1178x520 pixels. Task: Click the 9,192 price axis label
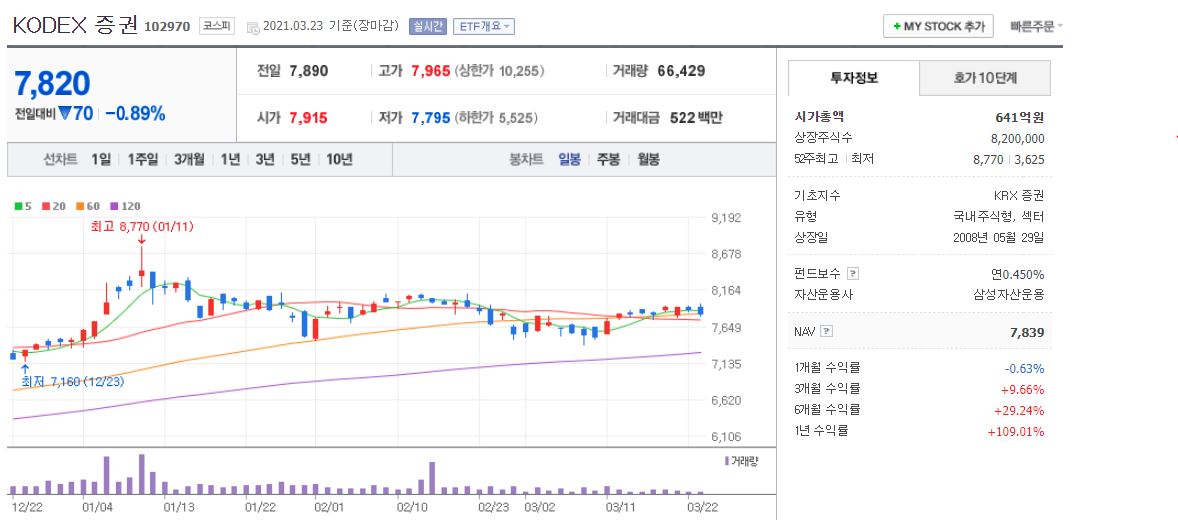pyautogui.click(x=726, y=218)
